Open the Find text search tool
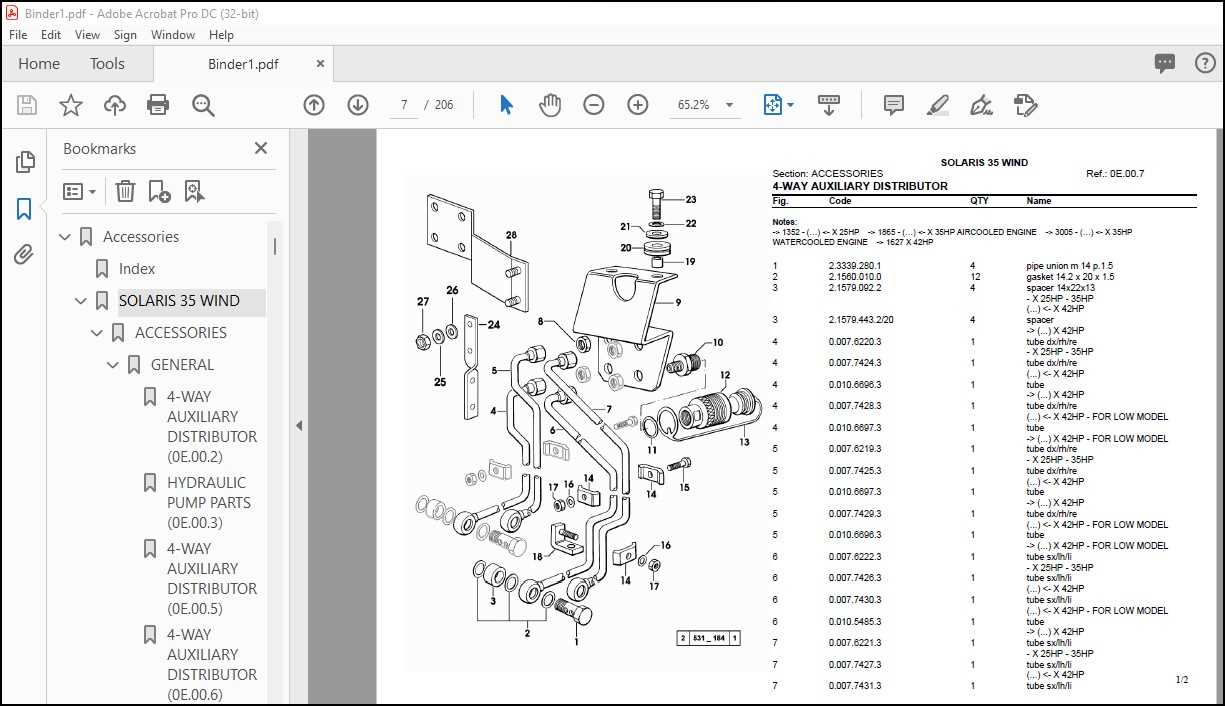Viewport: 1225px width, 706px height. tap(204, 105)
